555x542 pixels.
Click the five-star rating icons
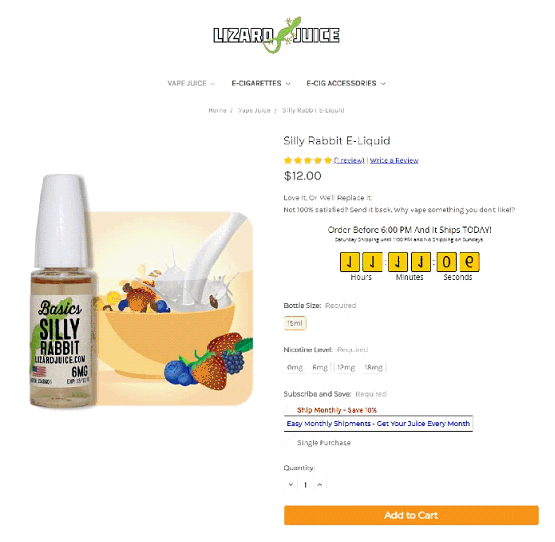(x=308, y=160)
